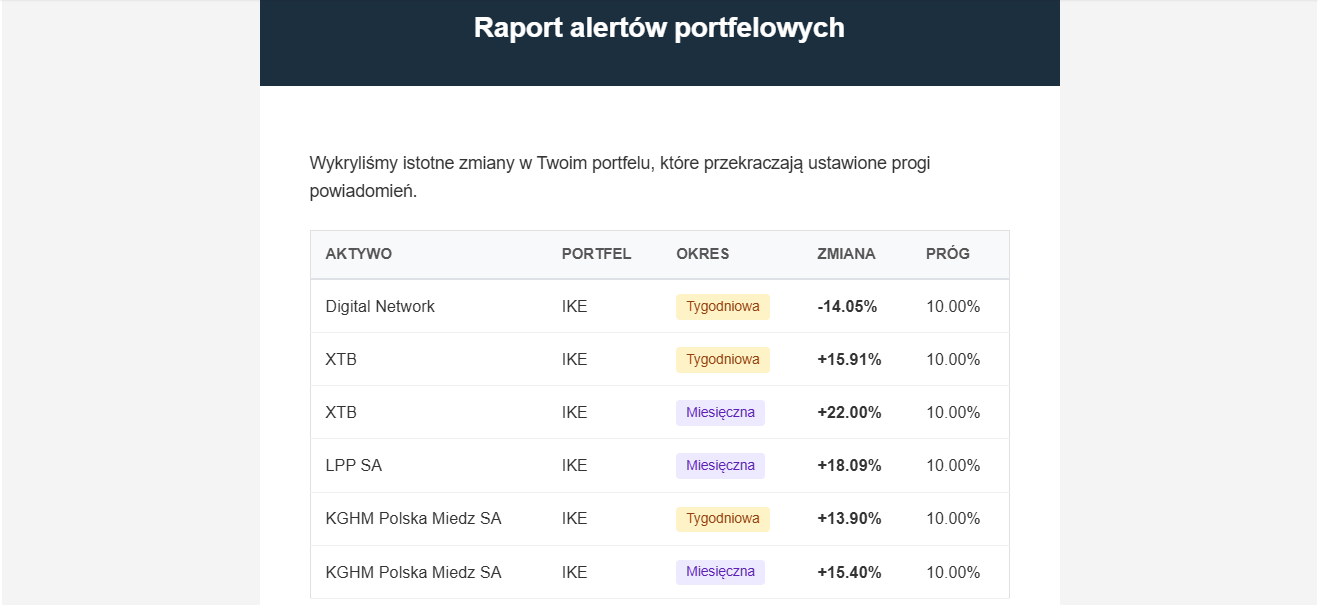Click the IKE cell in Digital Network row
This screenshot has height=605, width=1318.
tap(574, 307)
